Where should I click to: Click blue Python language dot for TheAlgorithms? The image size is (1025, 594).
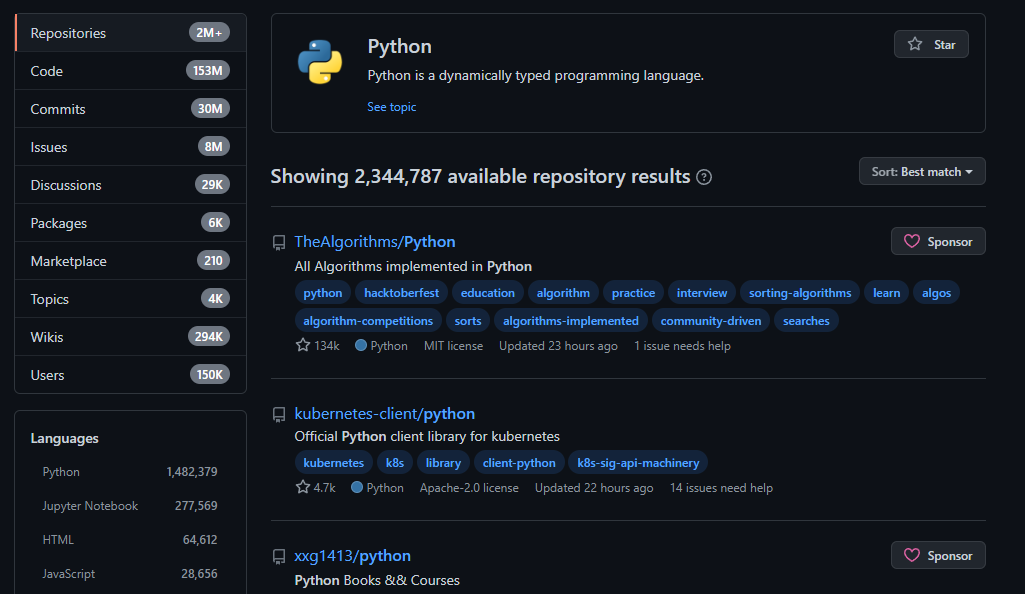[361, 345]
